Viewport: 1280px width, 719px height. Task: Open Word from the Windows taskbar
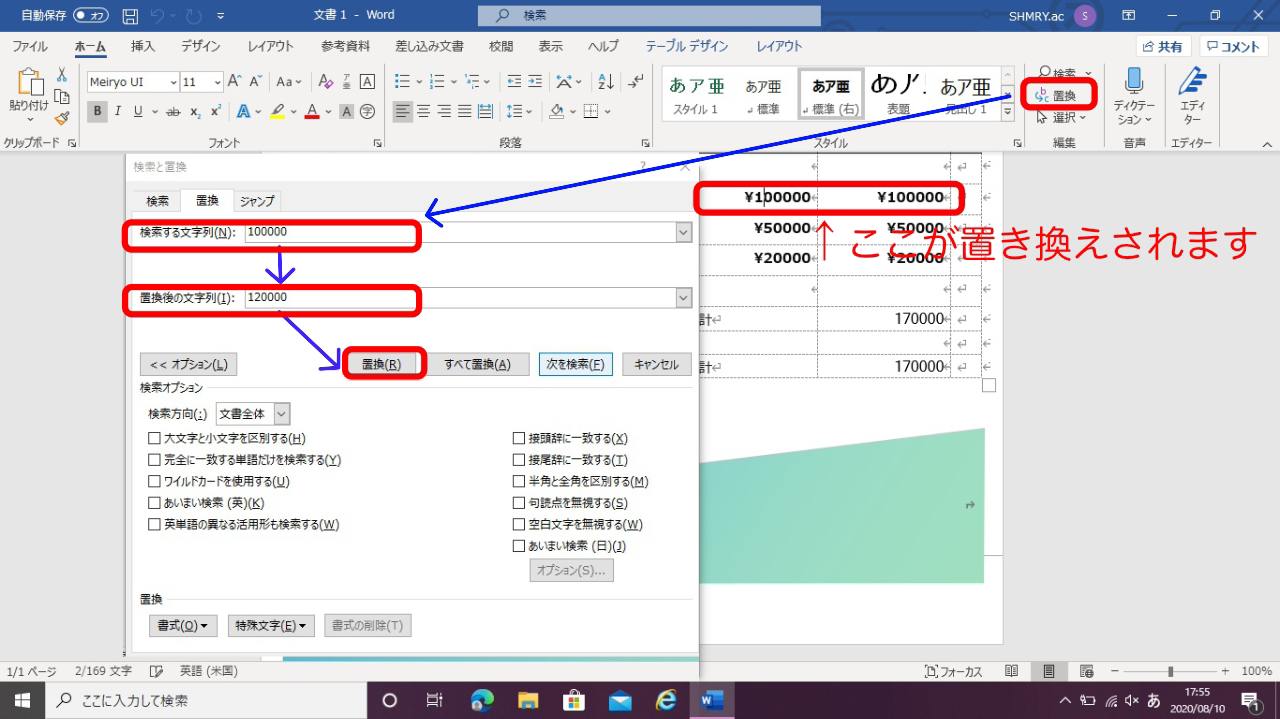pos(713,700)
